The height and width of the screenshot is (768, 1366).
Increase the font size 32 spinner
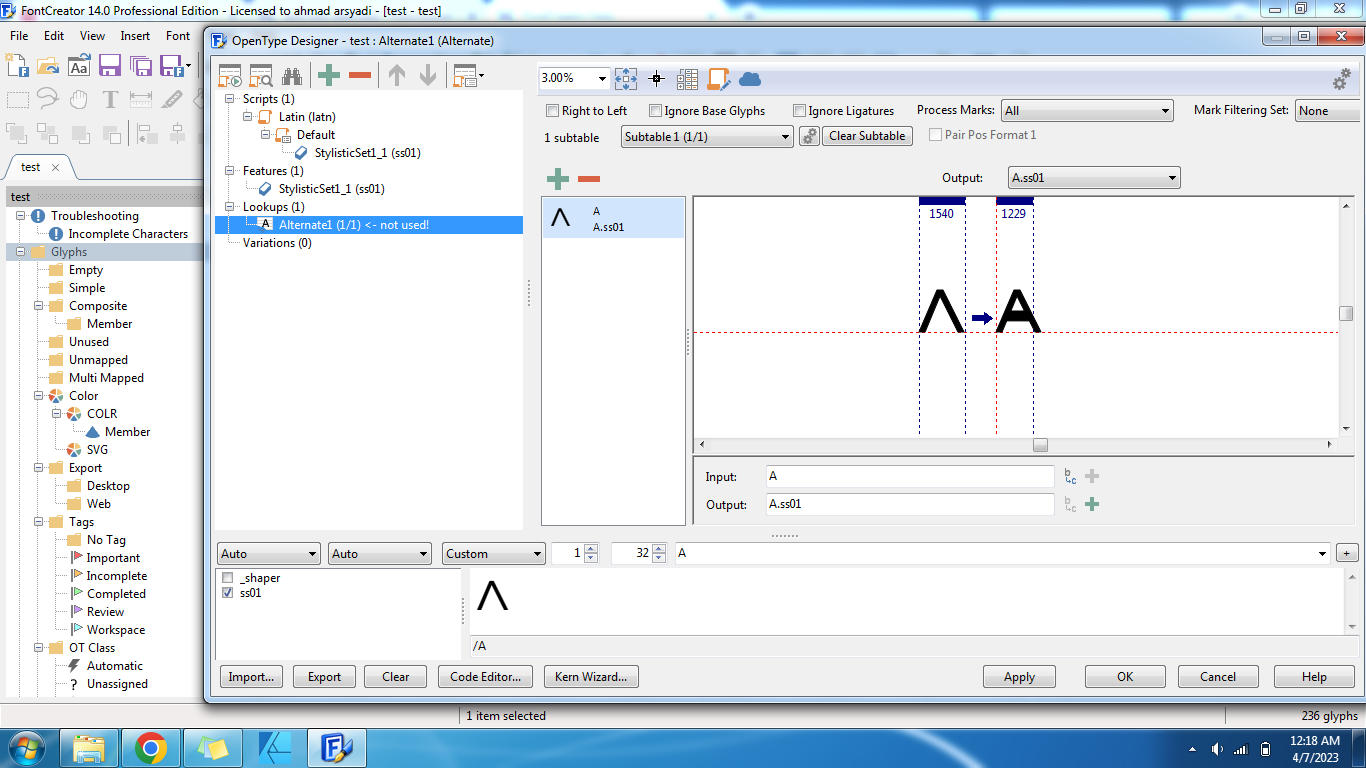click(659, 548)
